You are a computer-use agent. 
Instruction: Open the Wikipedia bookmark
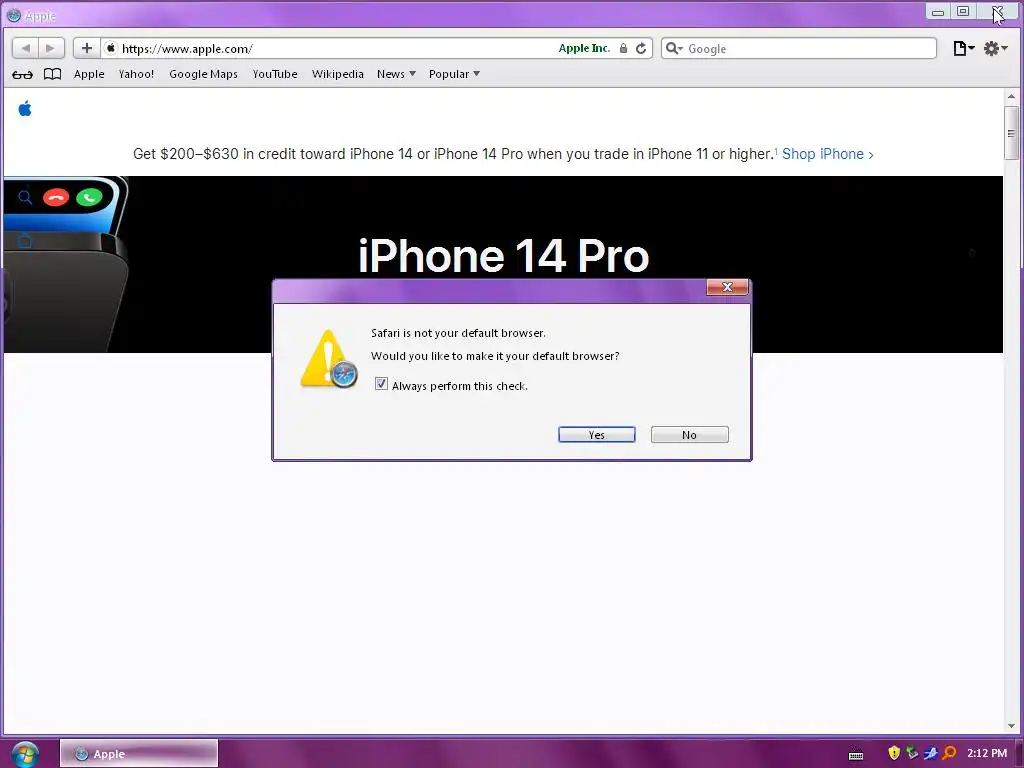coord(338,74)
